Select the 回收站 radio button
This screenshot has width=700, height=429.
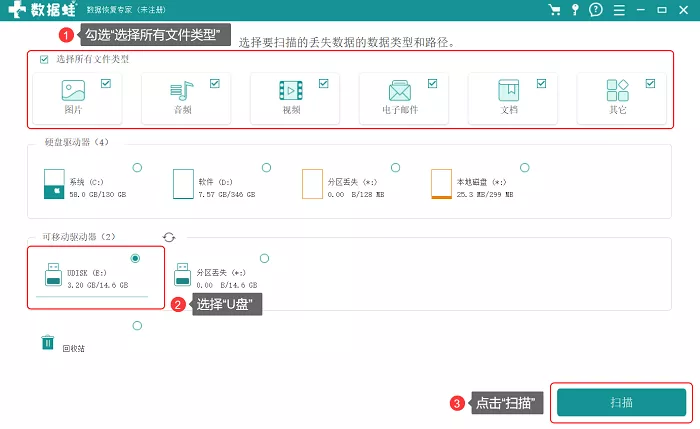[x=138, y=325]
